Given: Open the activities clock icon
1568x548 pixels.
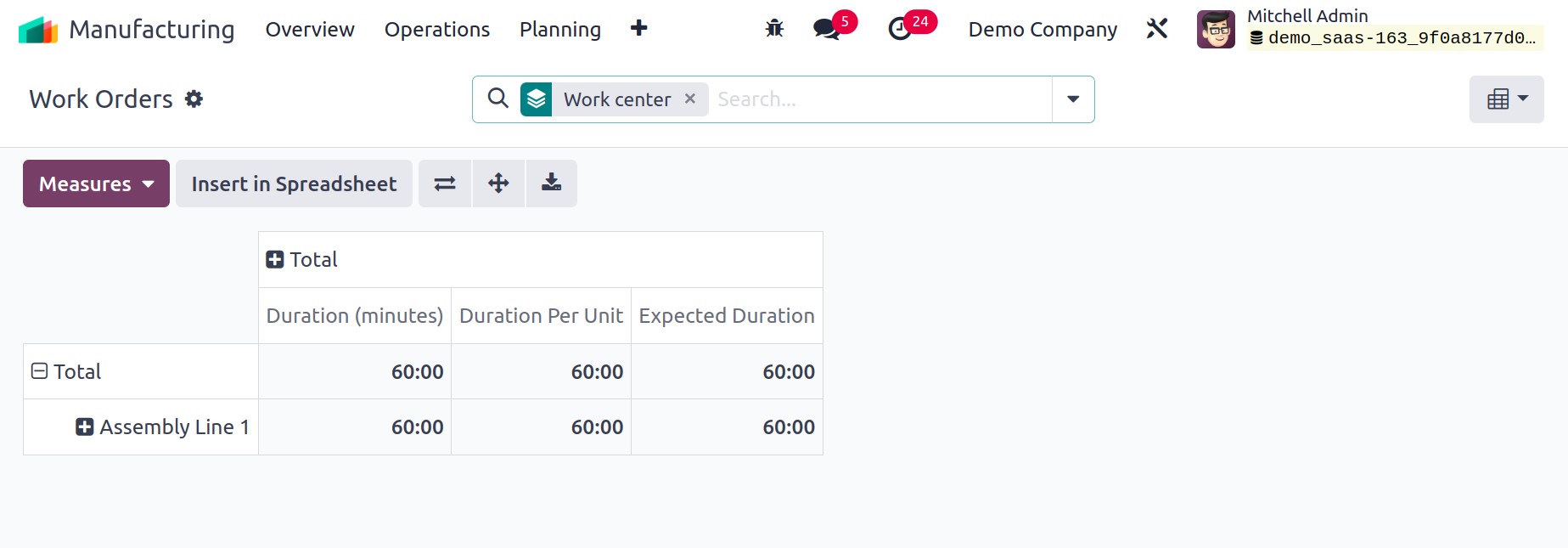Looking at the screenshot, I should (x=900, y=29).
